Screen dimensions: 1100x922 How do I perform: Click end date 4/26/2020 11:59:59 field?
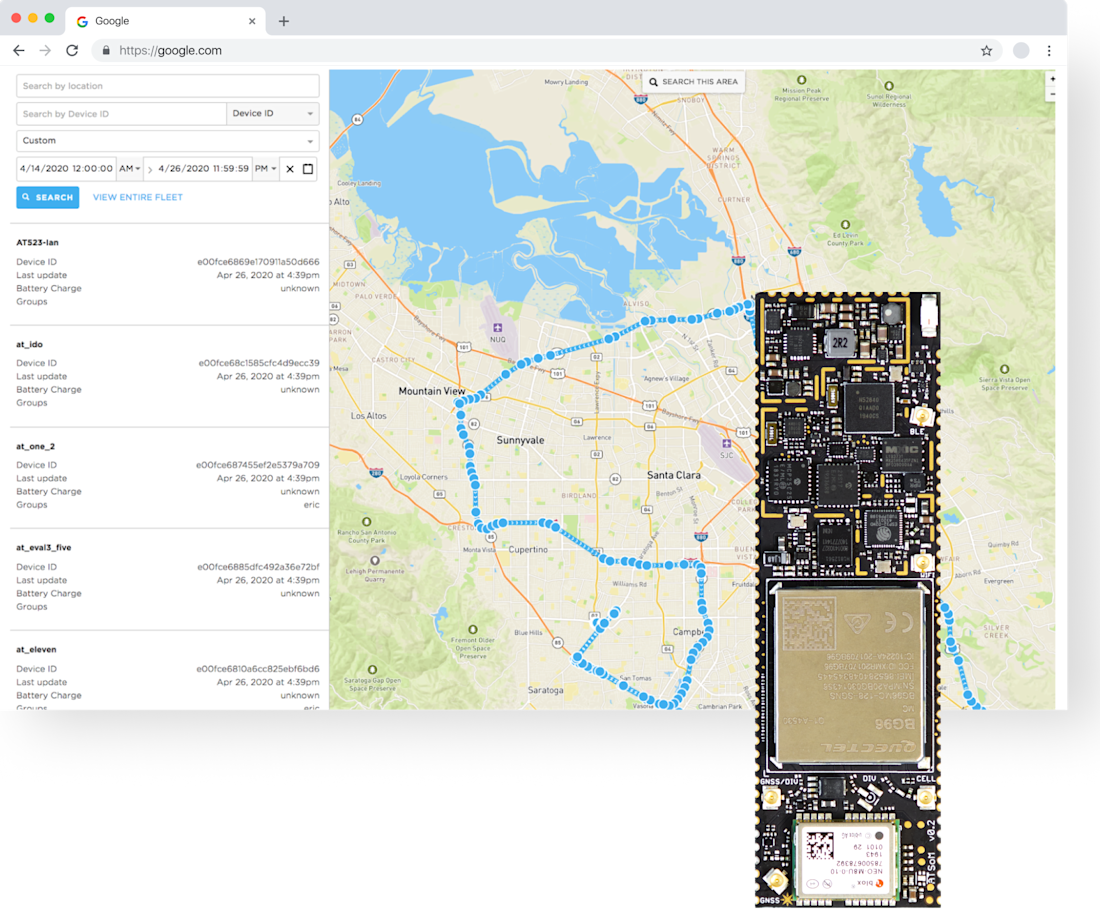[203, 168]
